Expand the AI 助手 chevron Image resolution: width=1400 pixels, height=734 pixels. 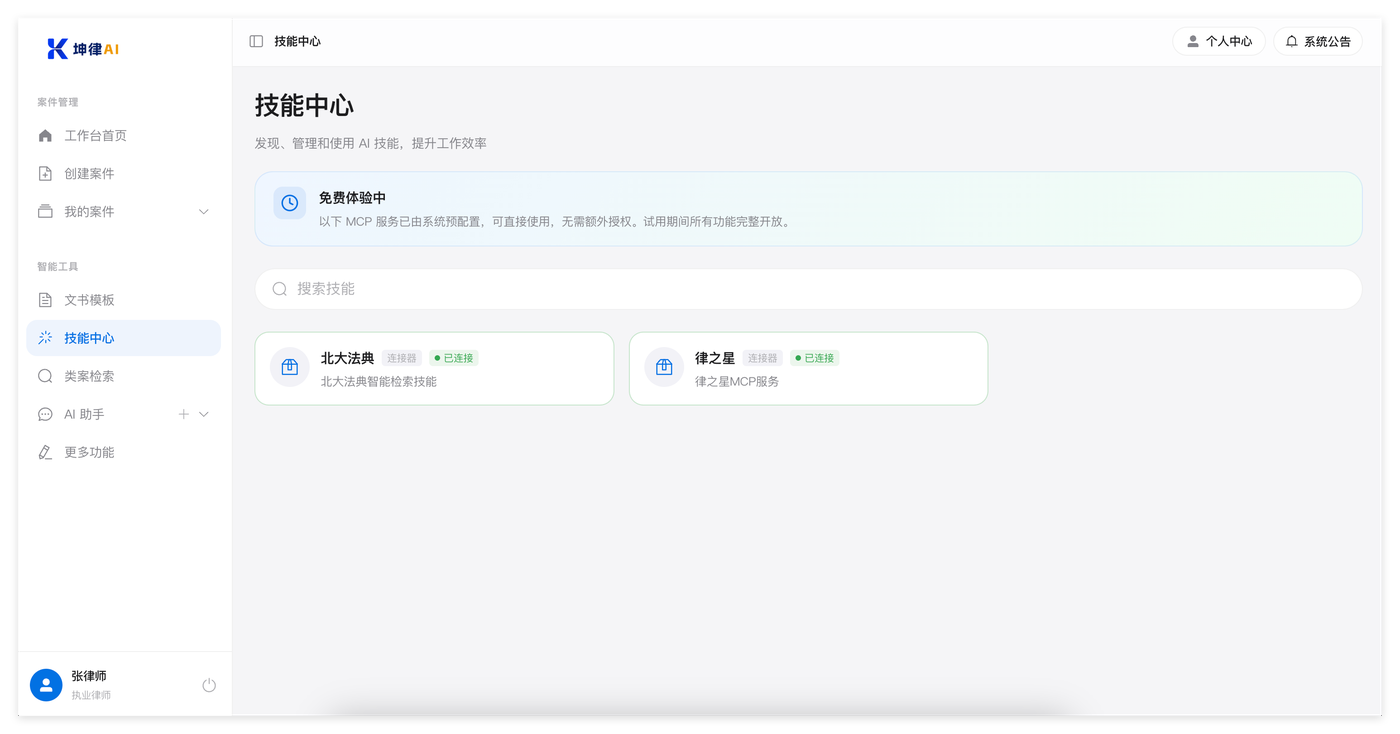[x=204, y=414]
